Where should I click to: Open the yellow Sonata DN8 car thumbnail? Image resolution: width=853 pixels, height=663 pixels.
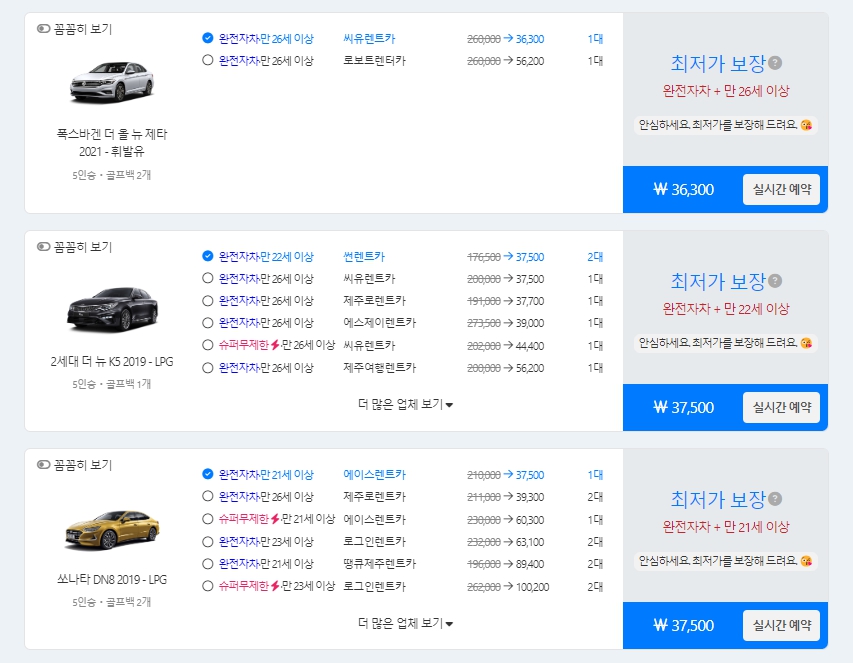[112, 529]
